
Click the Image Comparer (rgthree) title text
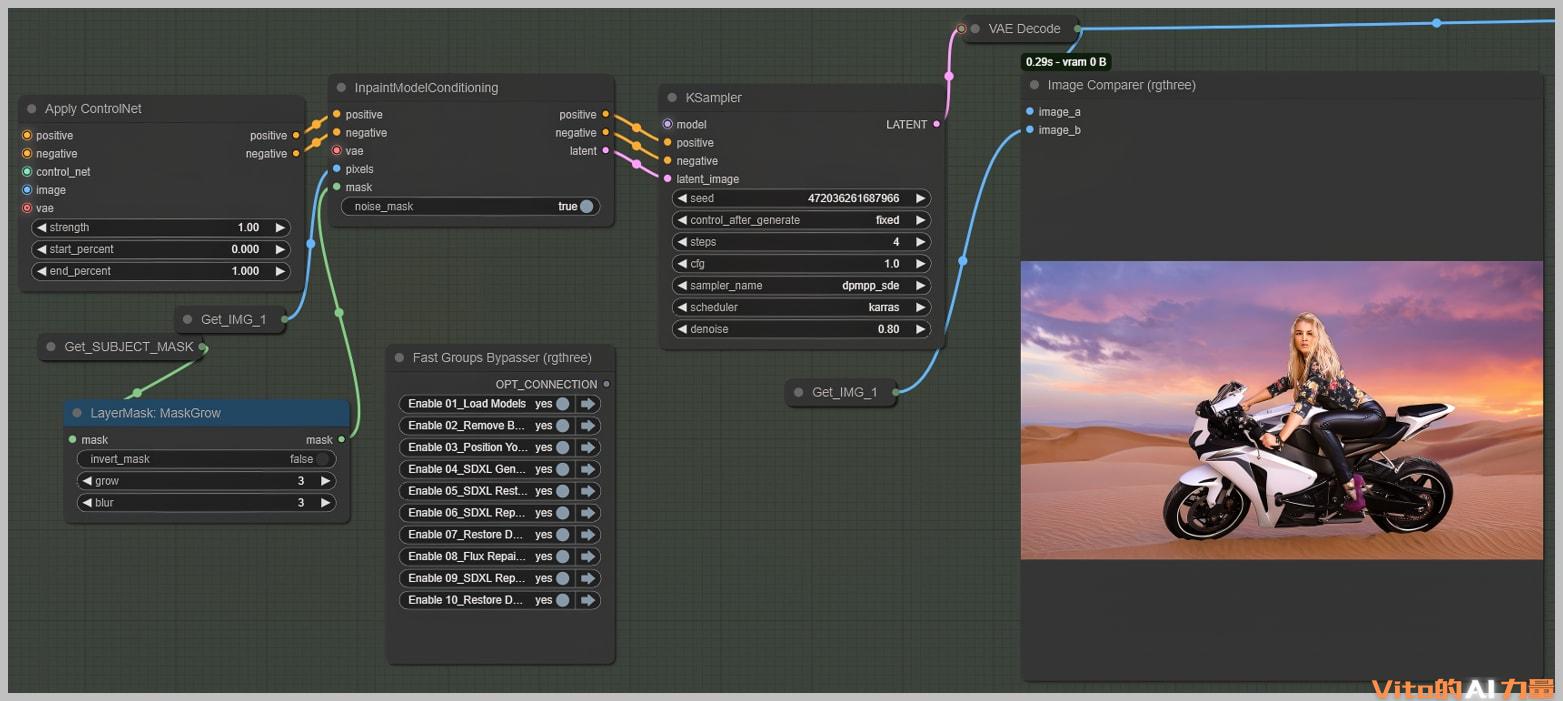click(1122, 85)
